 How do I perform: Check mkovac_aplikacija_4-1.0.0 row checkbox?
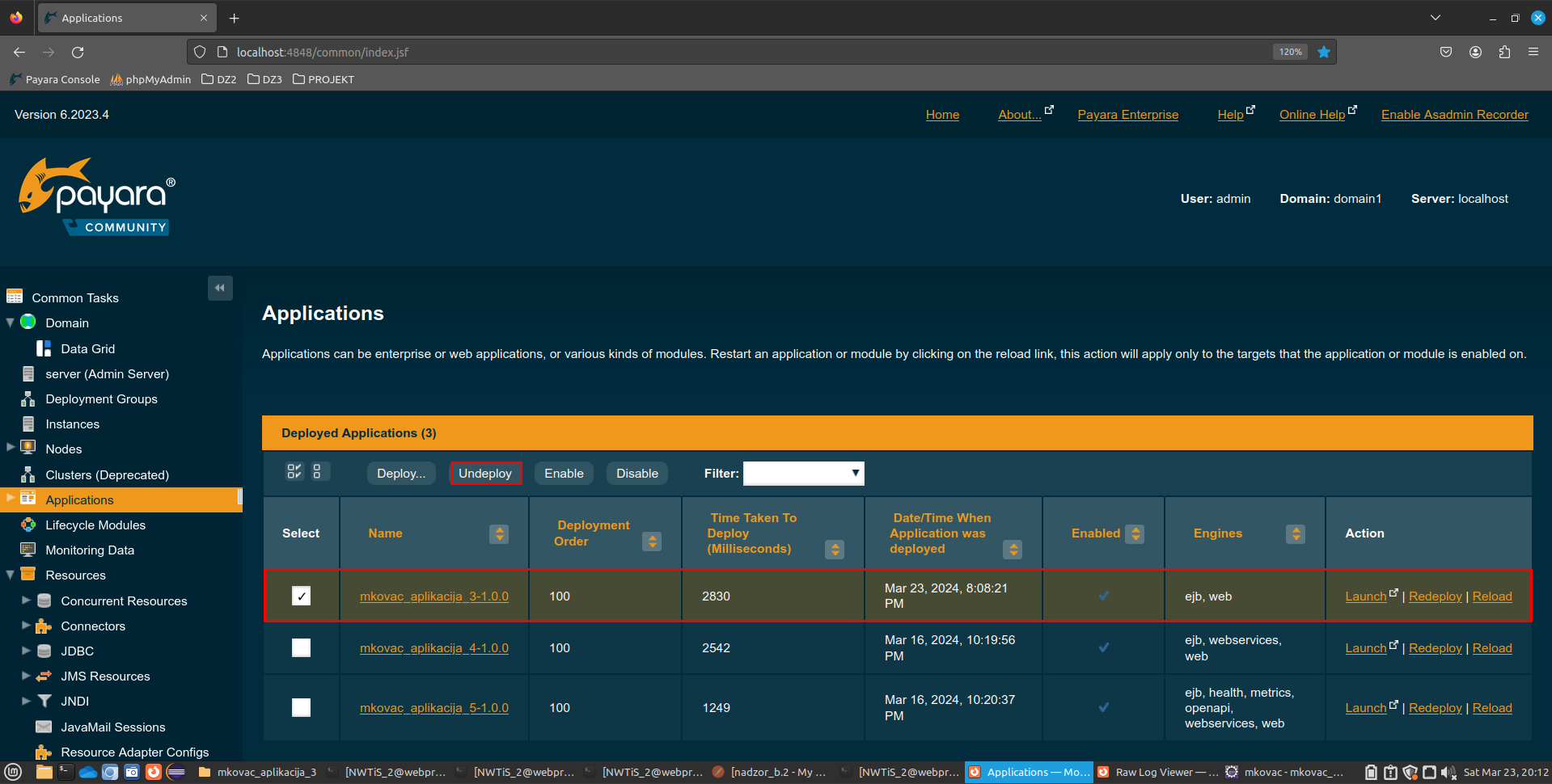[x=301, y=647]
